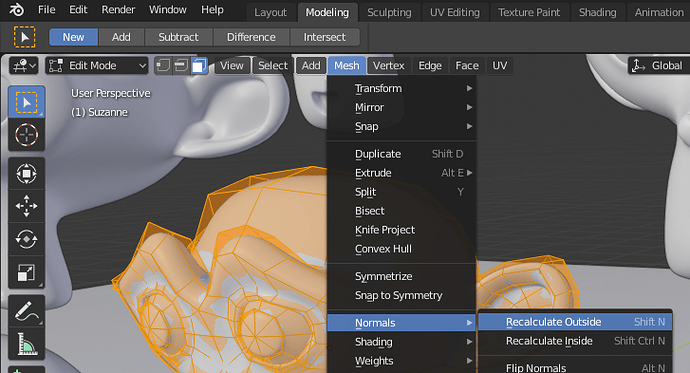Set selection mode to Add
The height and width of the screenshot is (373, 690).
(121, 37)
